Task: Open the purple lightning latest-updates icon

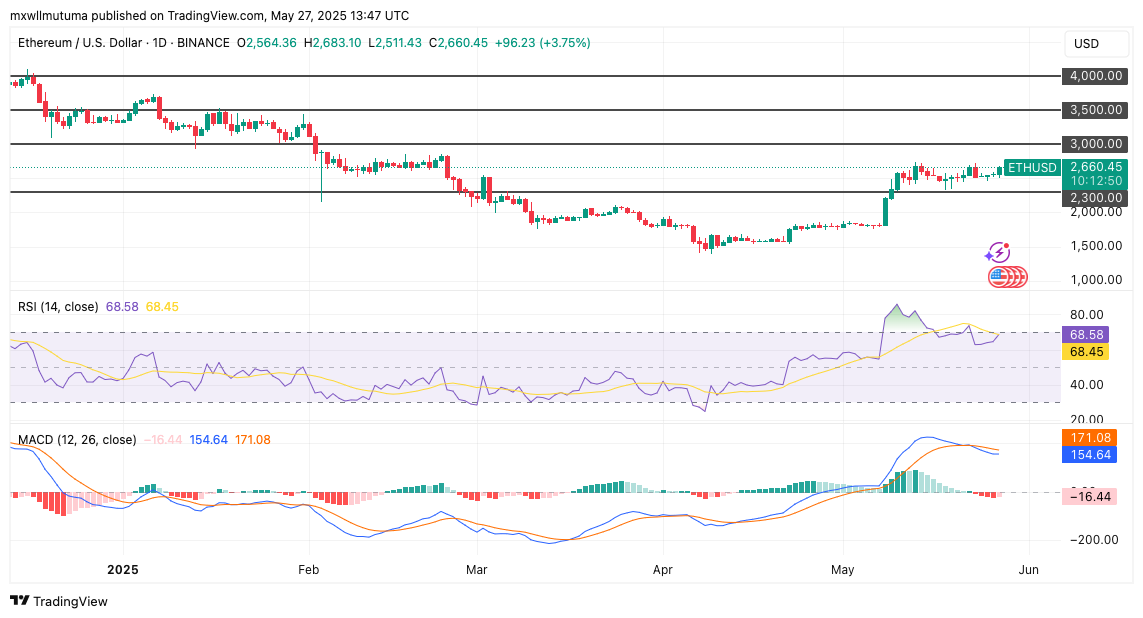Action: point(998,252)
